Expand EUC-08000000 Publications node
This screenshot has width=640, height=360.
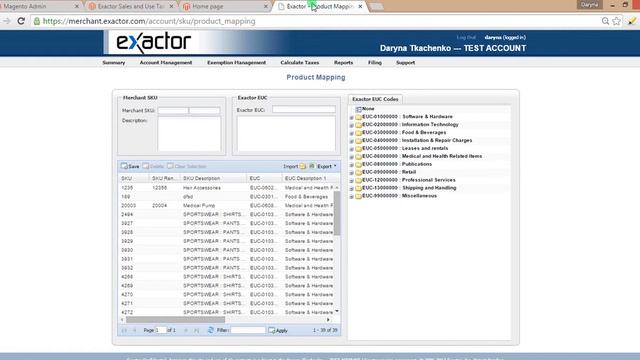click(x=351, y=165)
